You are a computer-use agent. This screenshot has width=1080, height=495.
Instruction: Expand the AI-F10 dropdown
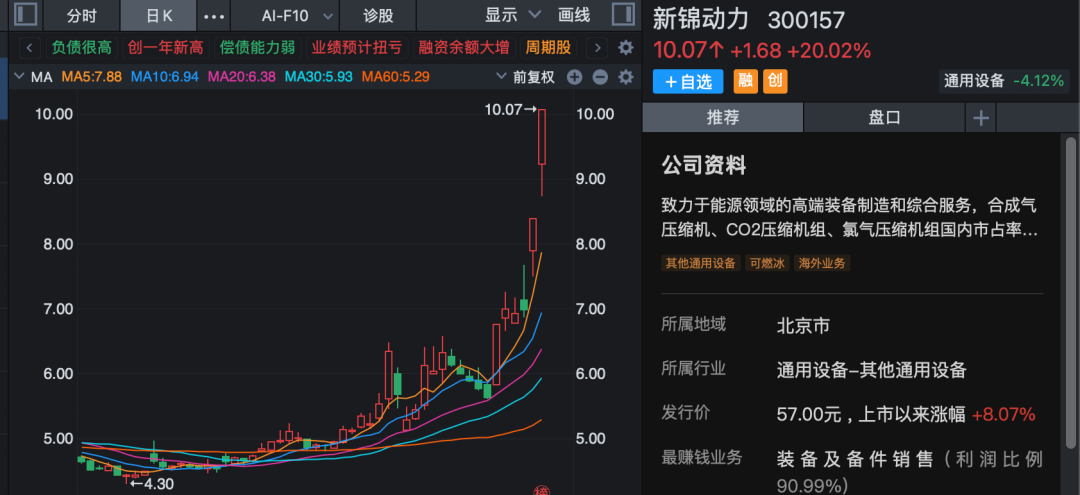pyautogui.click(x=284, y=16)
